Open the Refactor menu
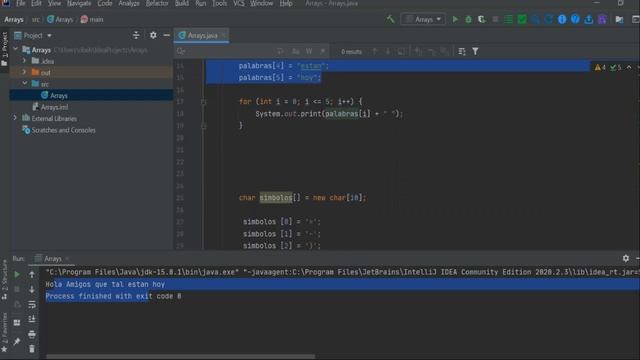 point(157,3)
